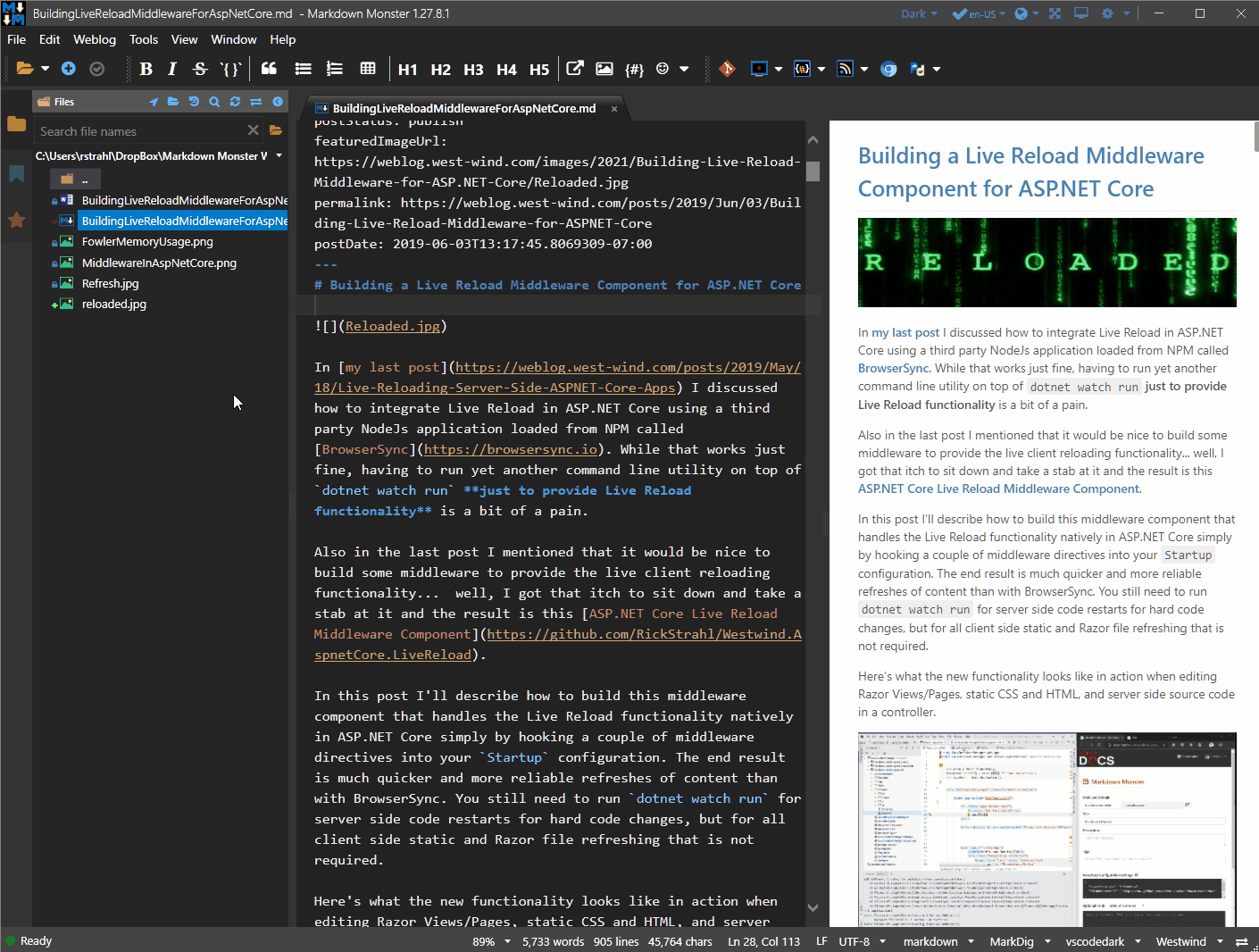Open the weblog RSS dropdown arrow
Image resolution: width=1259 pixels, height=952 pixels.
click(x=864, y=69)
